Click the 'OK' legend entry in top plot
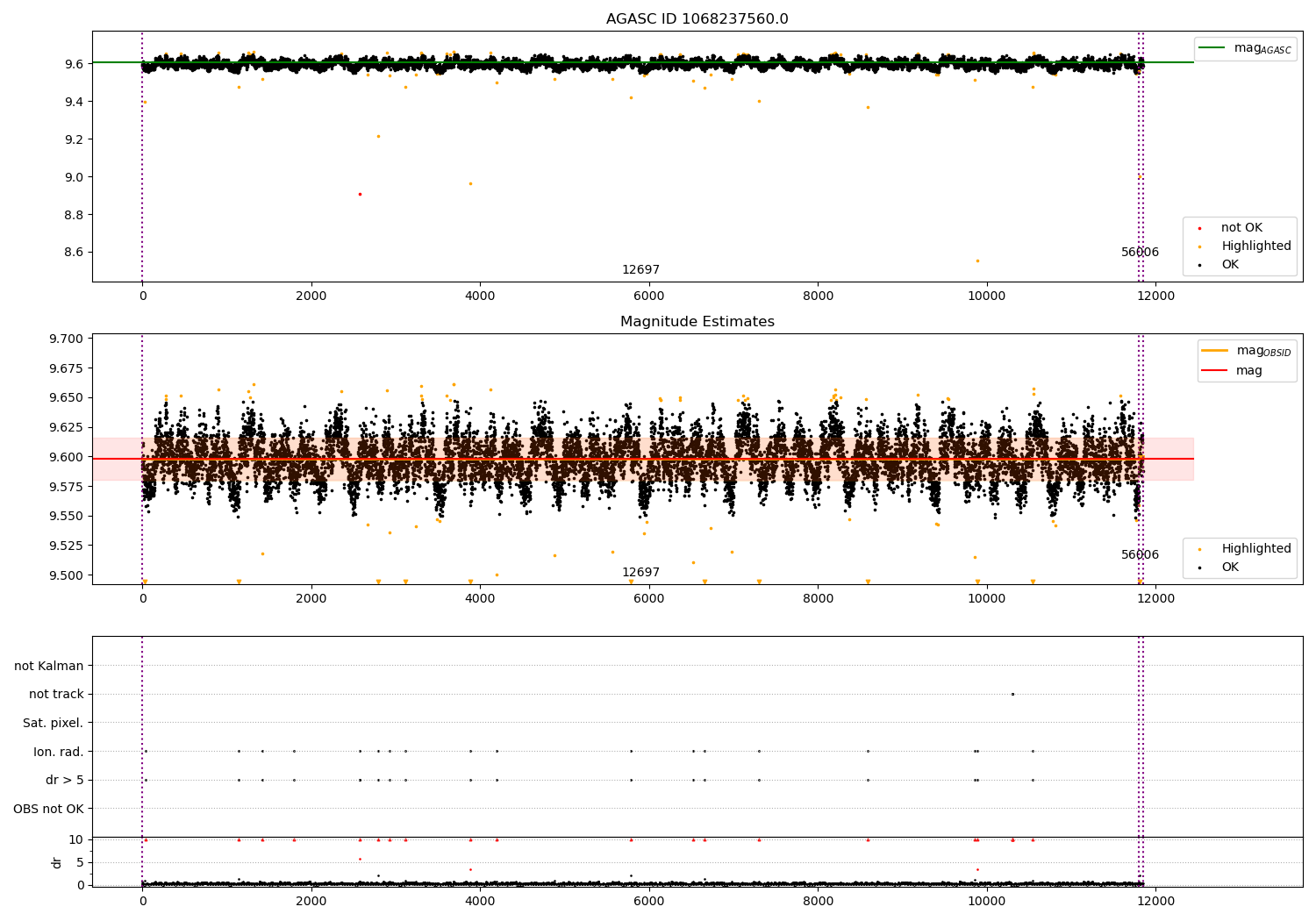1316x921 pixels. pyautogui.click(x=1230, y=265)
